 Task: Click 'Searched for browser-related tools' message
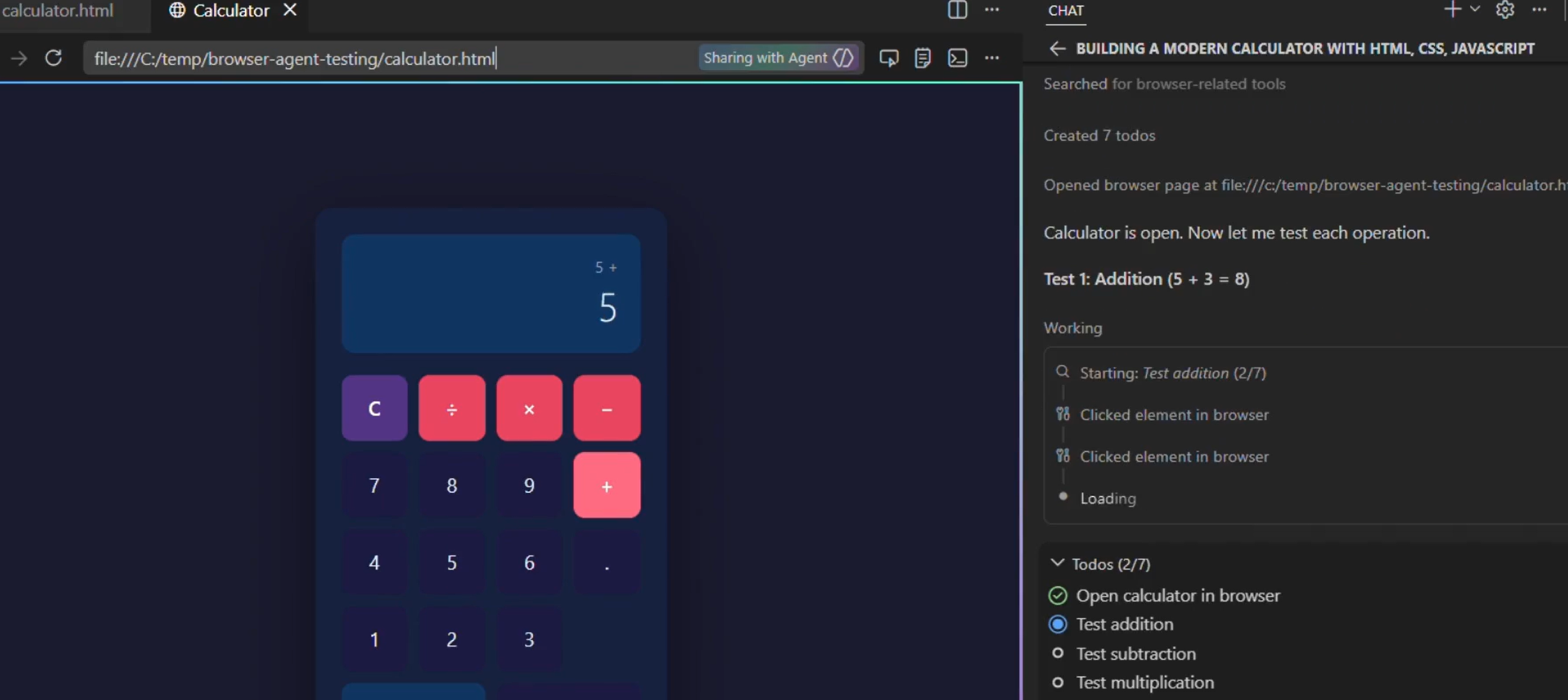pyautogui.click(x=1165, y=84)
